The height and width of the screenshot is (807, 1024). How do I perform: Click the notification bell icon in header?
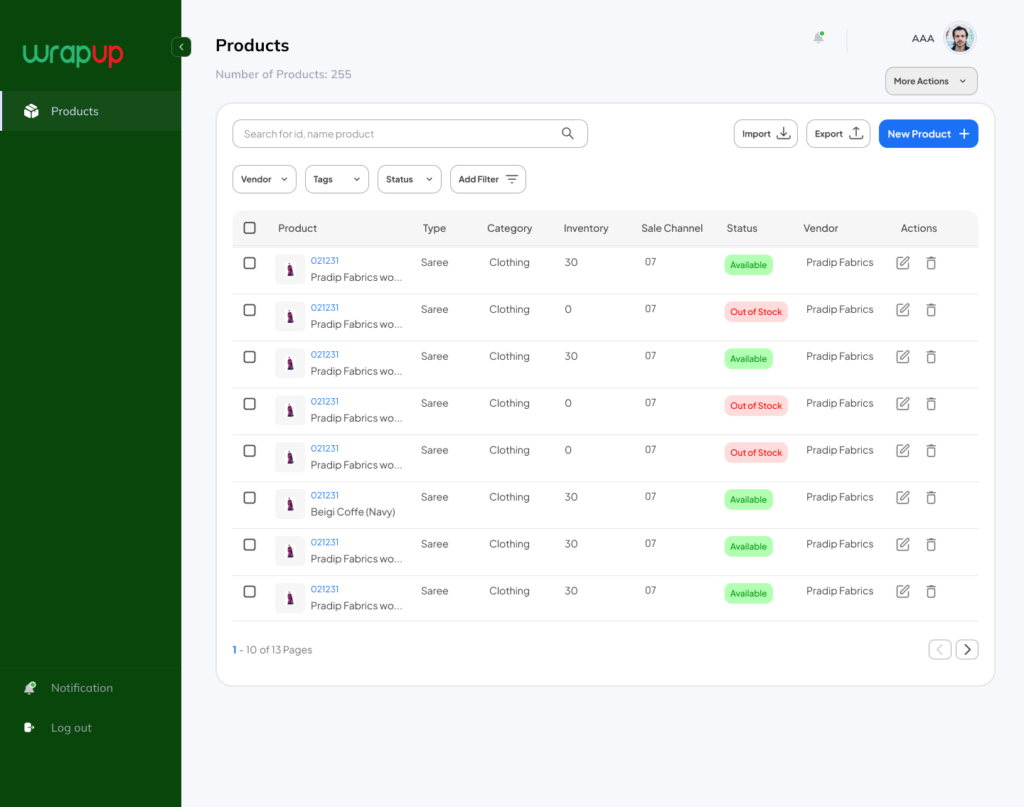pos(818,38)
